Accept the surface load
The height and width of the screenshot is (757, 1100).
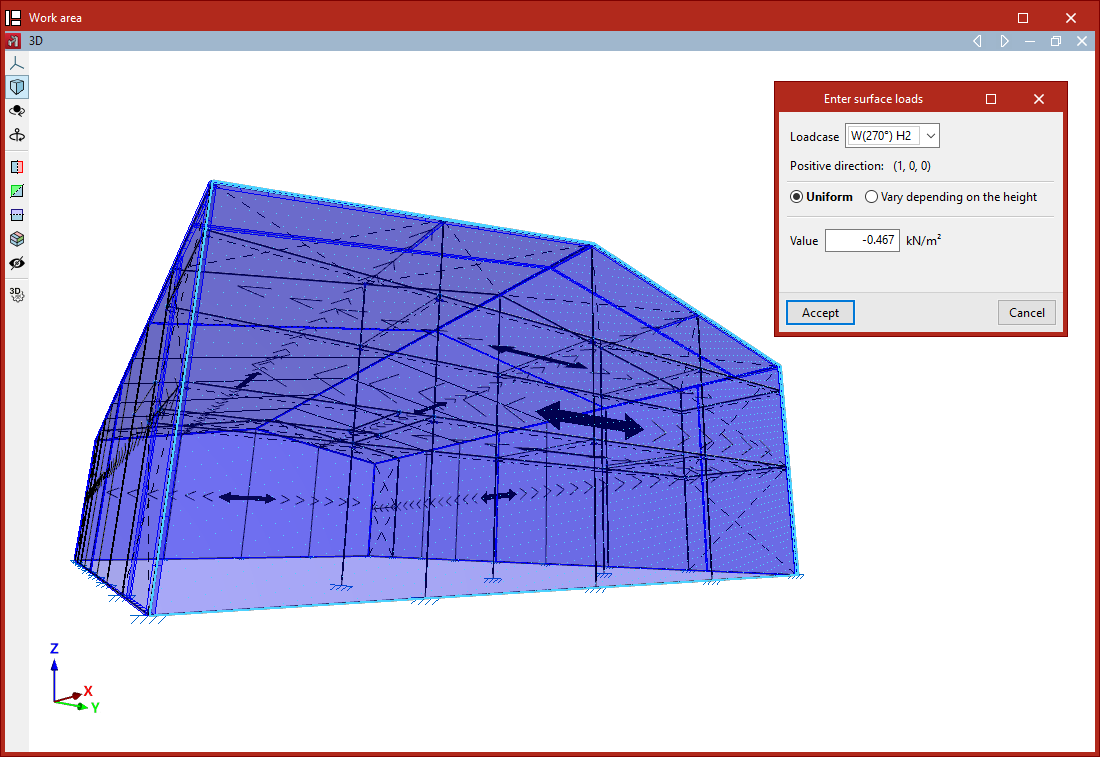pos(820,313)
